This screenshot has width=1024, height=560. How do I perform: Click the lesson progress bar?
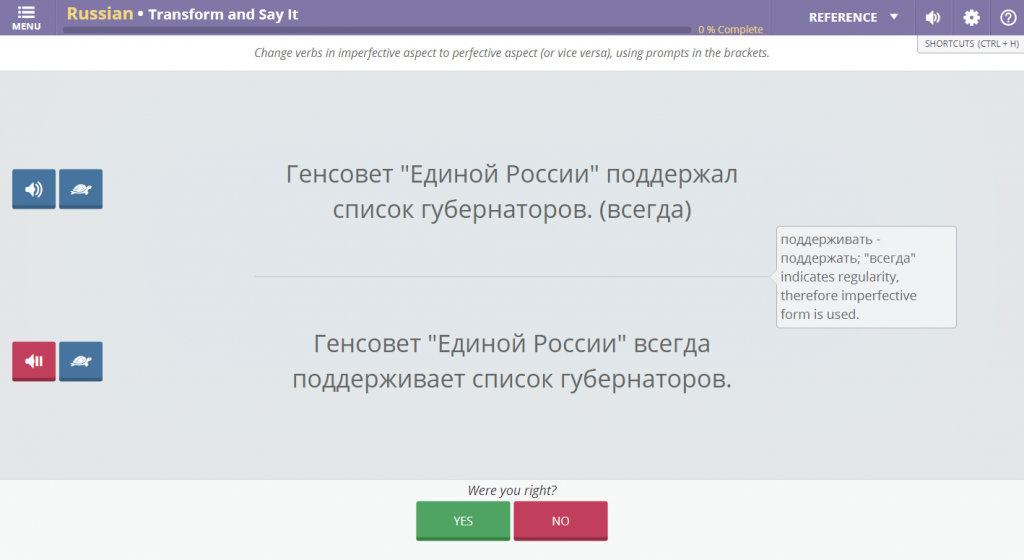point(376,30)
